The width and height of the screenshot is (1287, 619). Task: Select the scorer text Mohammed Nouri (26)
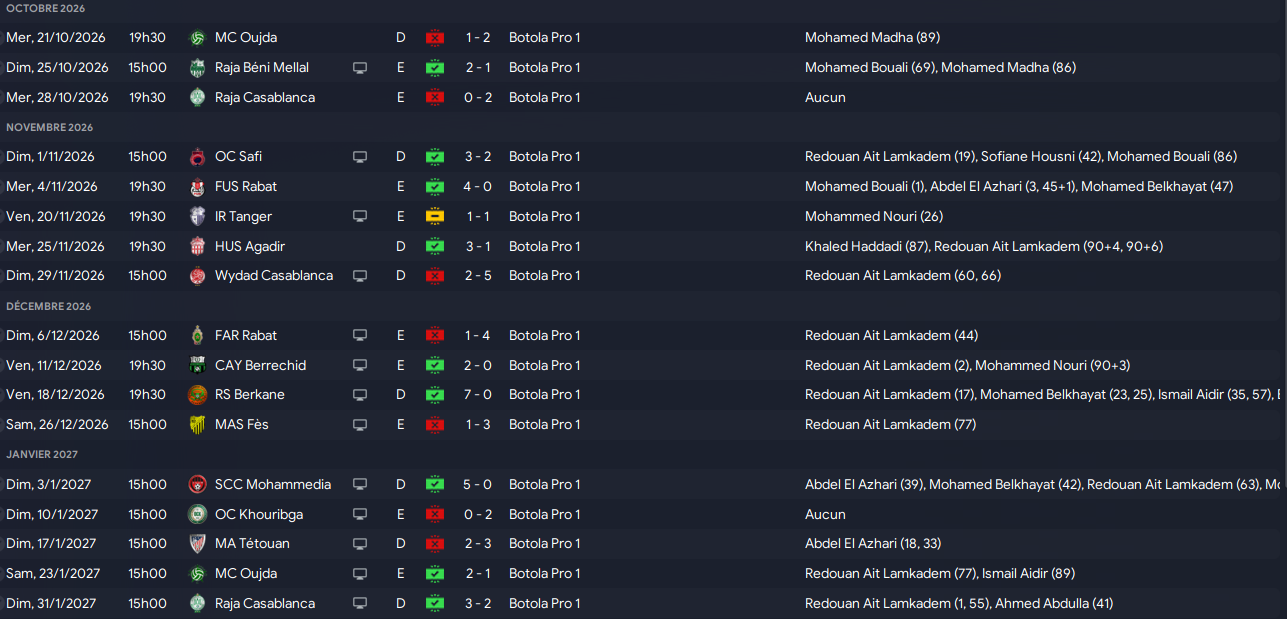click(874, 217)
